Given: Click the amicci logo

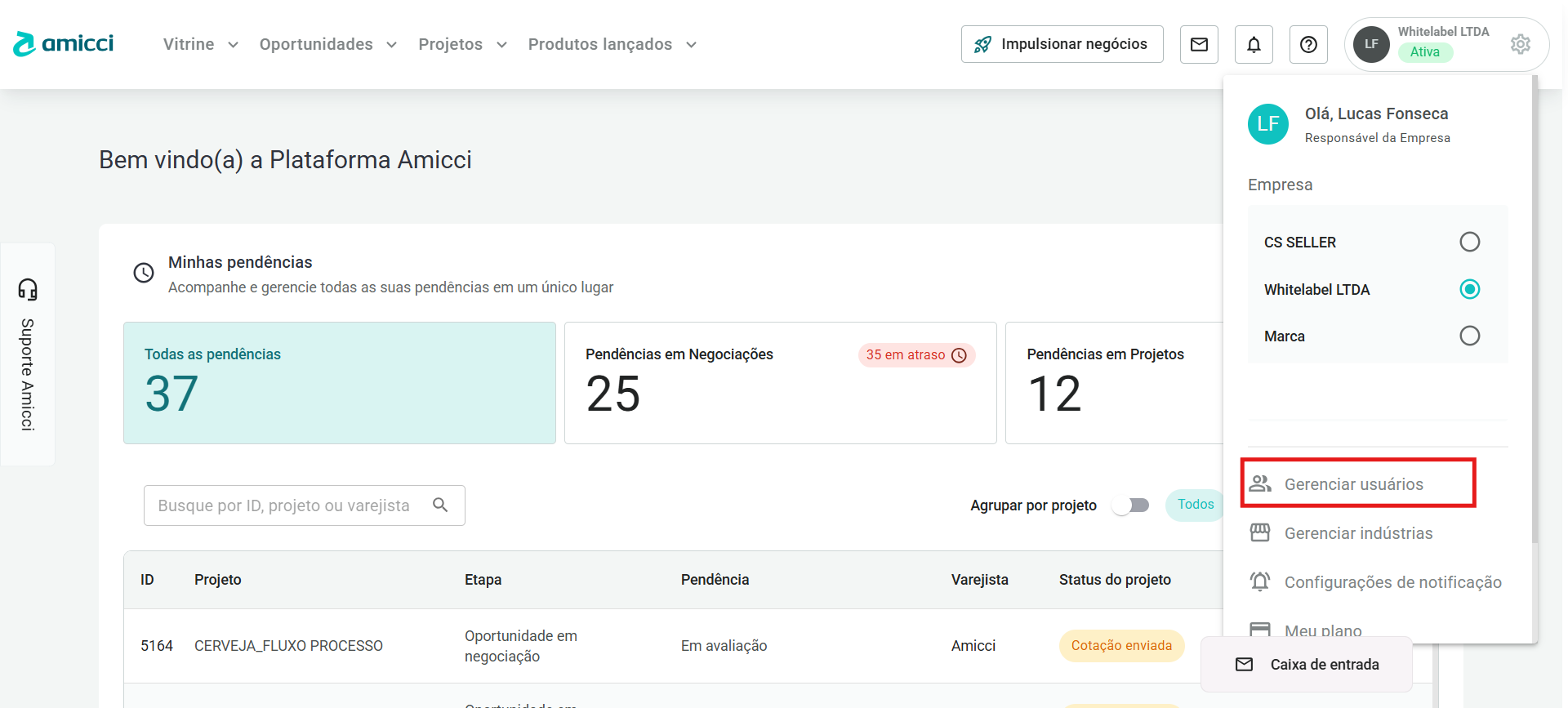Looking at the screenshot, I should [x=64, y=44].
